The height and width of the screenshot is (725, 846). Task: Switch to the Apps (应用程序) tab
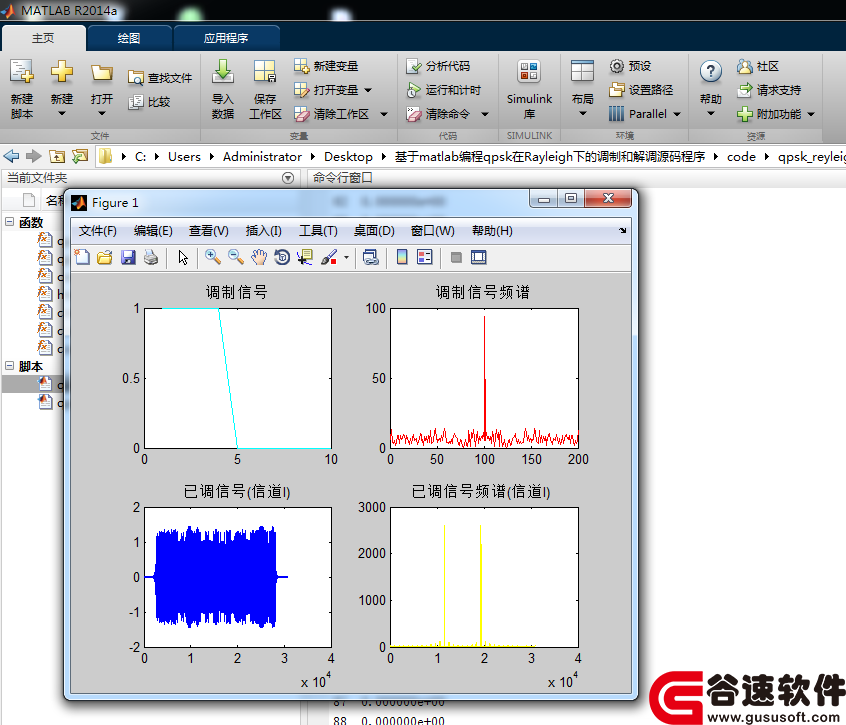[x=226, y=38]
